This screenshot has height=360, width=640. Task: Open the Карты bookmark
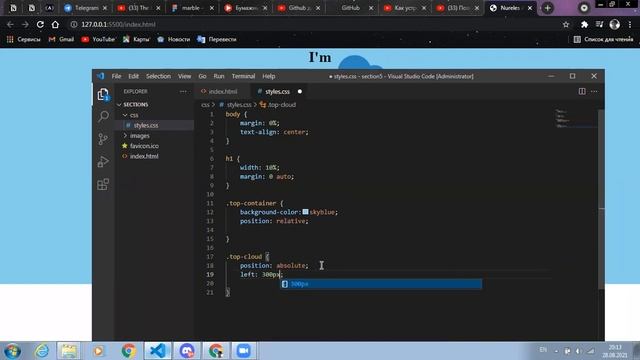(x=136, y=40)
